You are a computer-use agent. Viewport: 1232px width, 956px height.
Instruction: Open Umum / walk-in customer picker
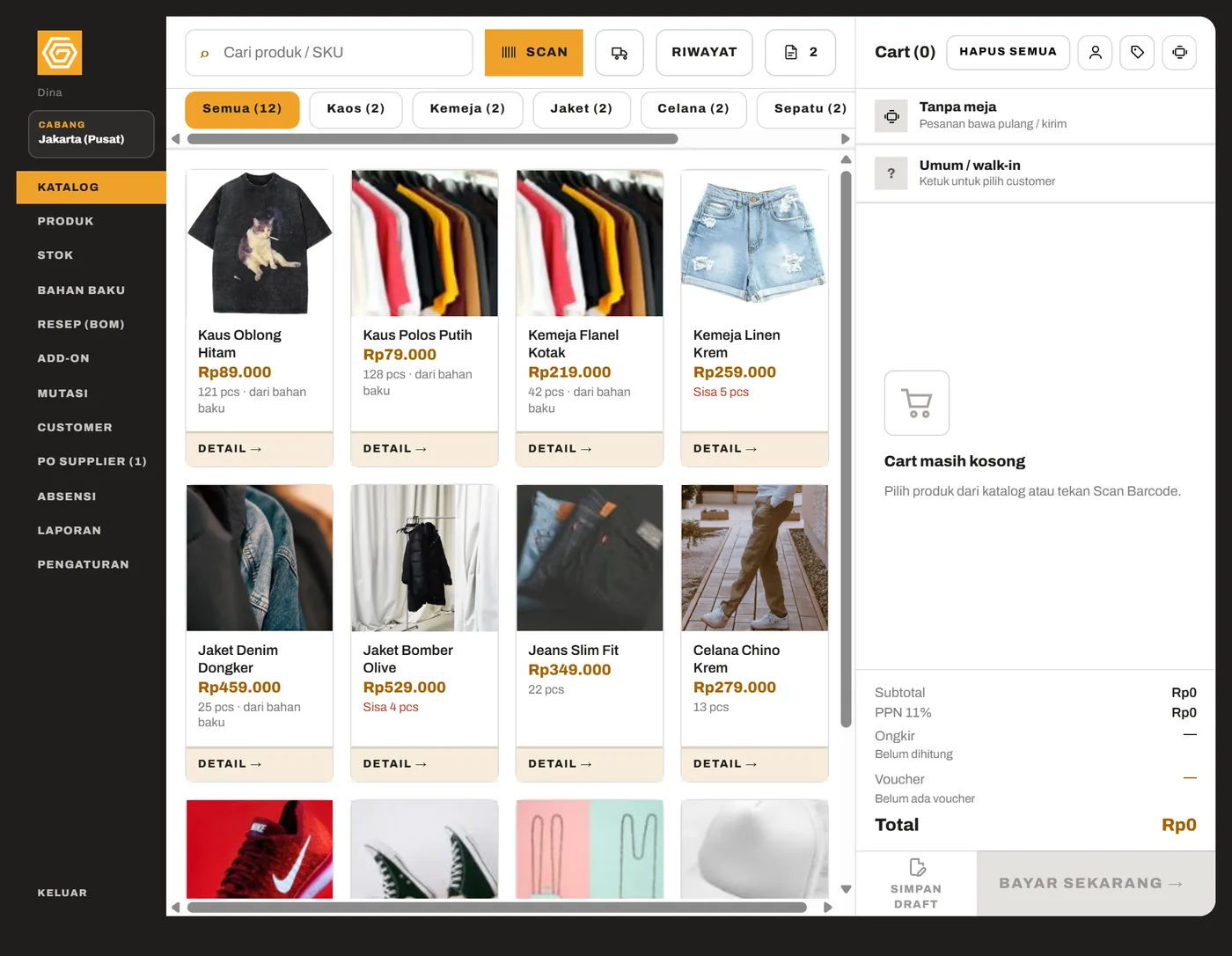1036,173
